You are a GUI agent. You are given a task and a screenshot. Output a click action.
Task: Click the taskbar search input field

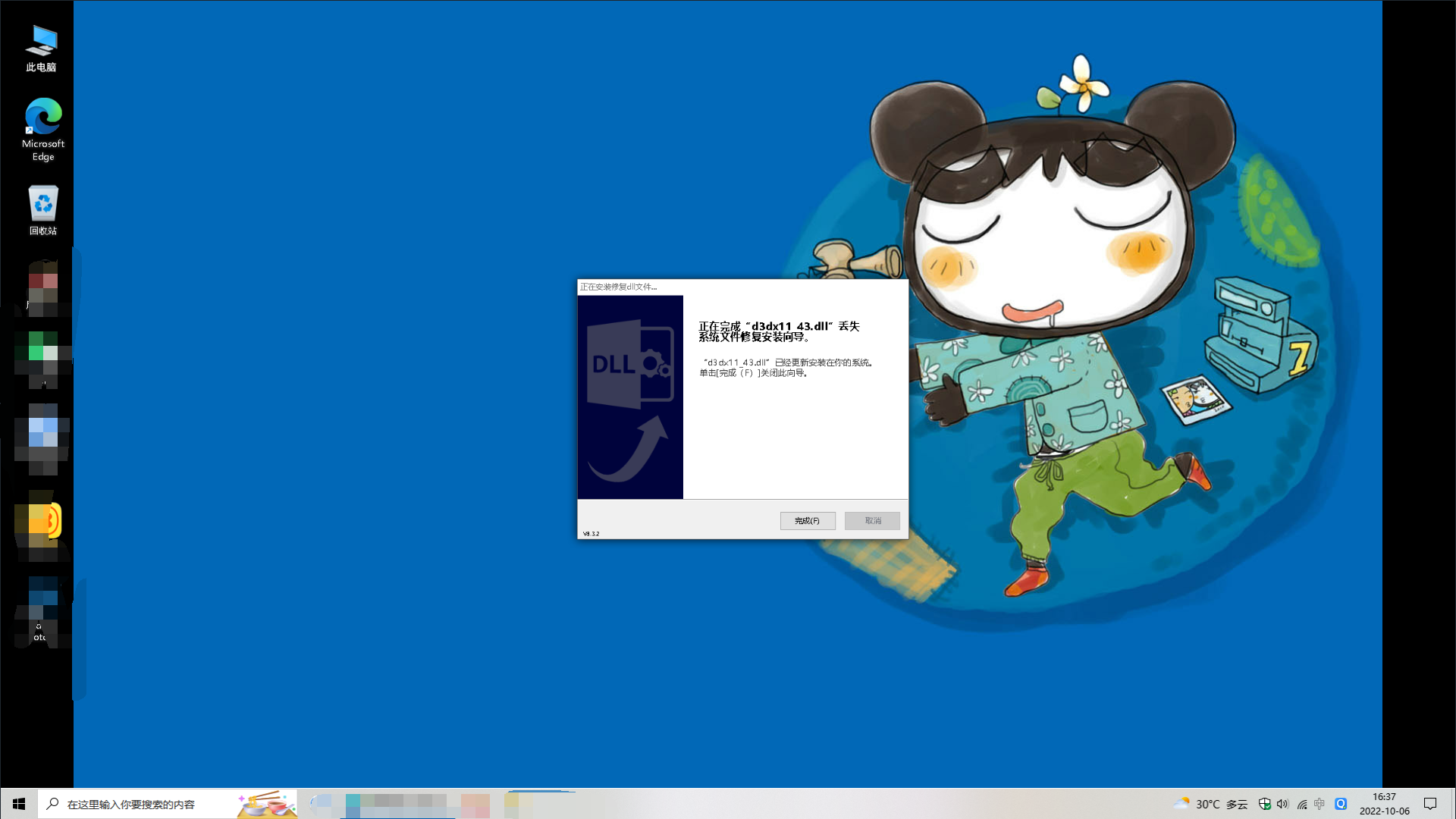[144, 805]
